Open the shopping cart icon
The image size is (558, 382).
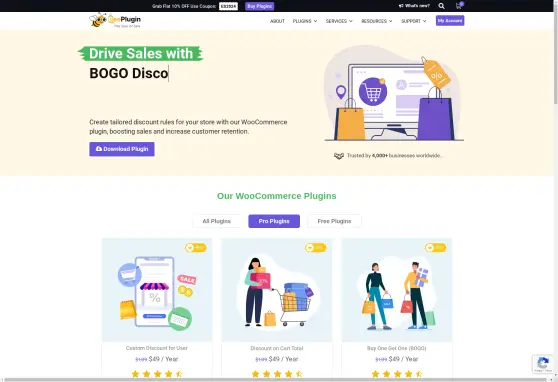click(459, 6)
